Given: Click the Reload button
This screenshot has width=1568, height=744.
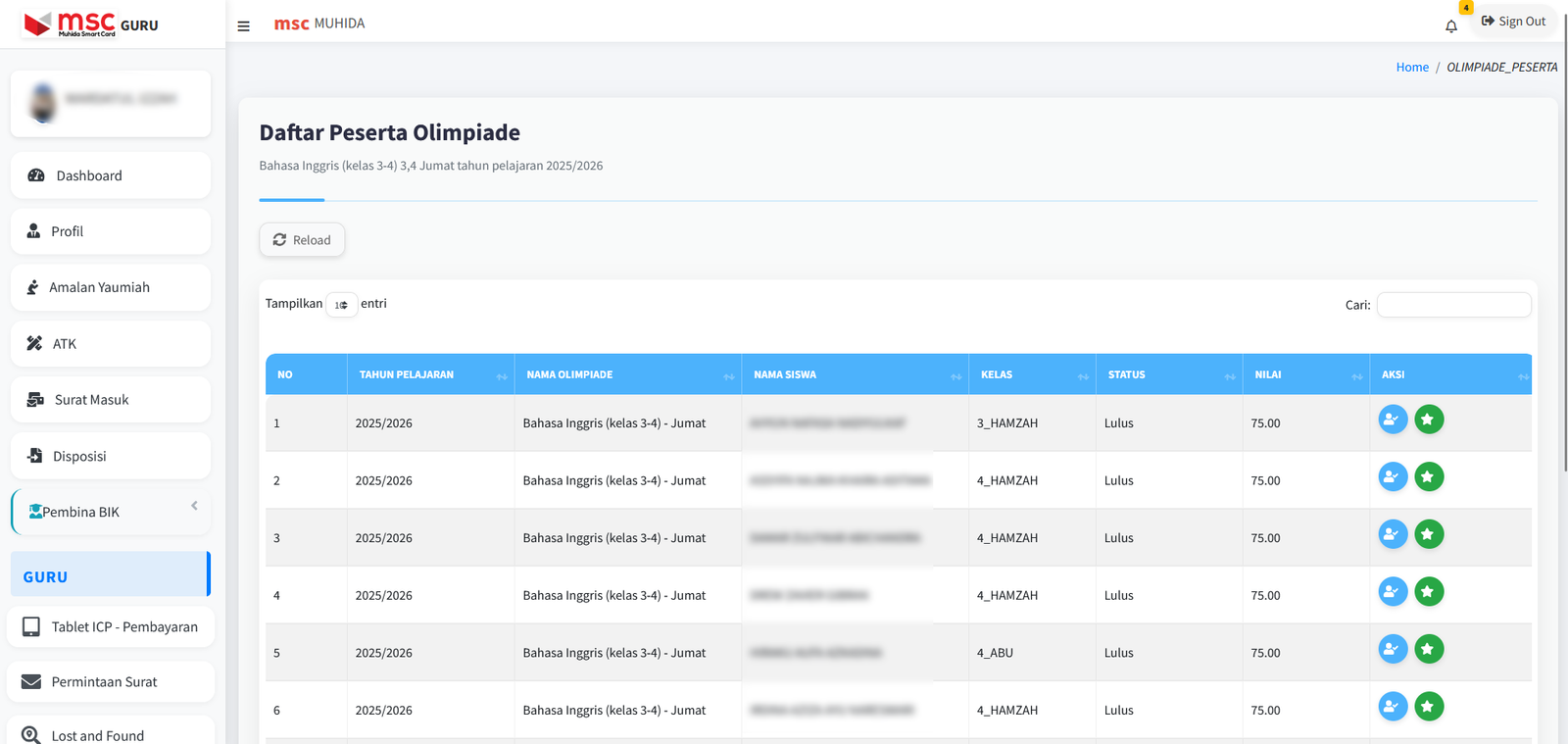Looking at the screenshot, I should 302,240.
